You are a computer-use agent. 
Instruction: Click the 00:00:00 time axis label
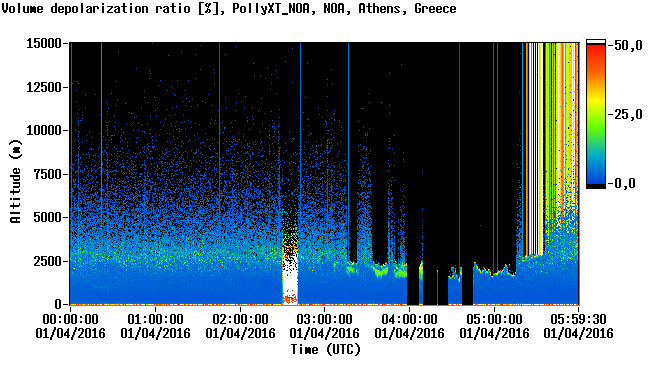pyautogui.click(x=70, y=319)
